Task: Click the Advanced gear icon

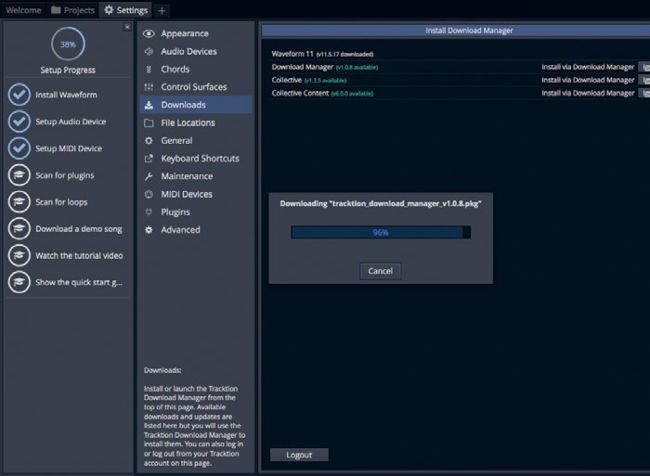Action: coord(149,230)
